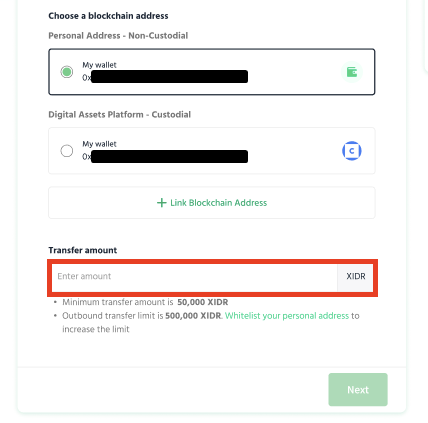Click the Transfer amount label
428x423 pixels.
(x=83, y=250)
